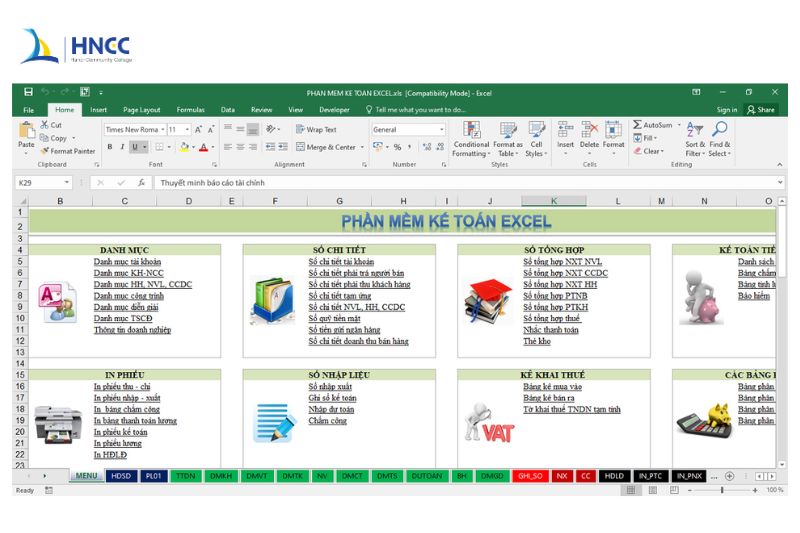
Task: Open the Name Box dropdown for K29
Action: [66, 182]
